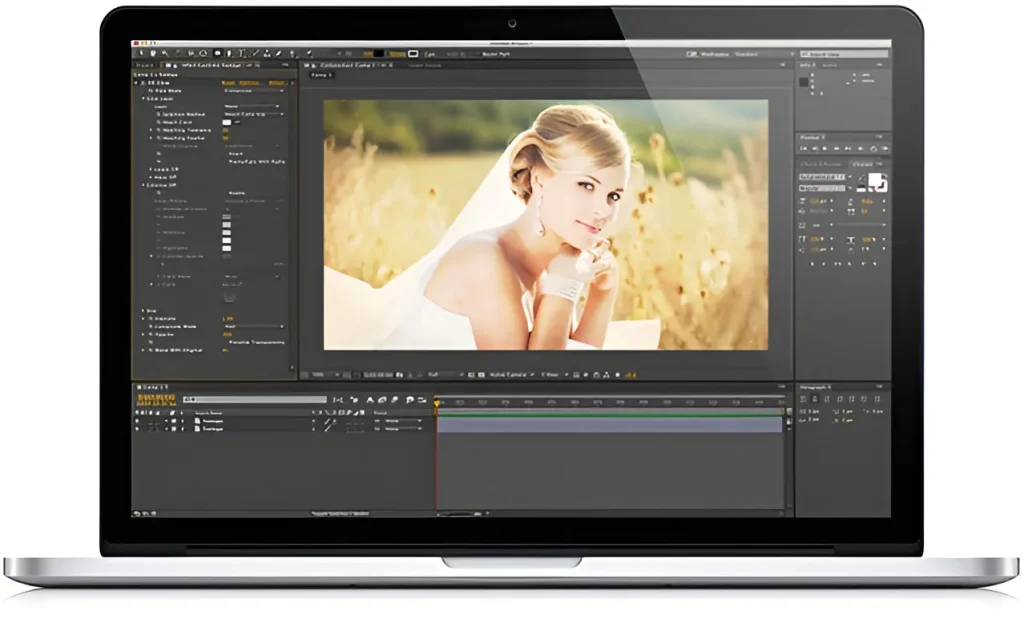Hide layer 2 using its eye switch
The height and width of the screenshot is (627, 1024).
[136, 428]
